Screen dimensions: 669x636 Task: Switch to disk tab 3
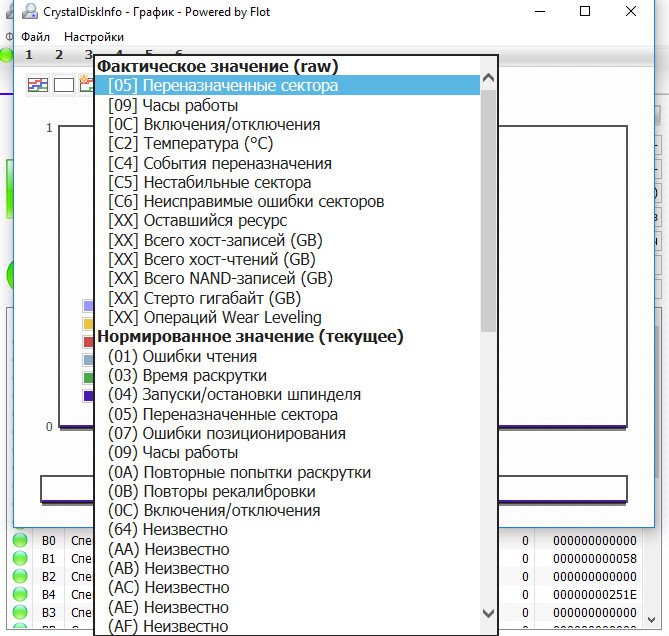coord(88,55)
